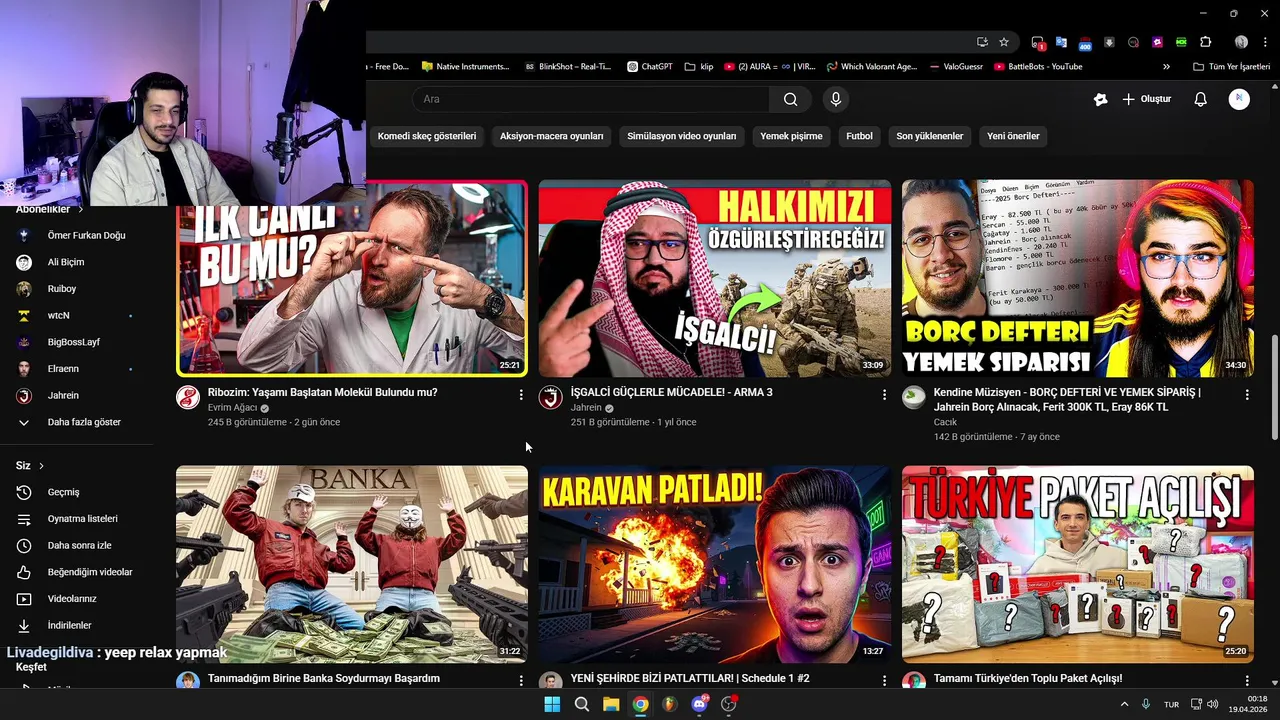The height and width of the screenshot is (720, 1280).
Task: Open more options for Ribozim video
Action: tap(521, 395)
